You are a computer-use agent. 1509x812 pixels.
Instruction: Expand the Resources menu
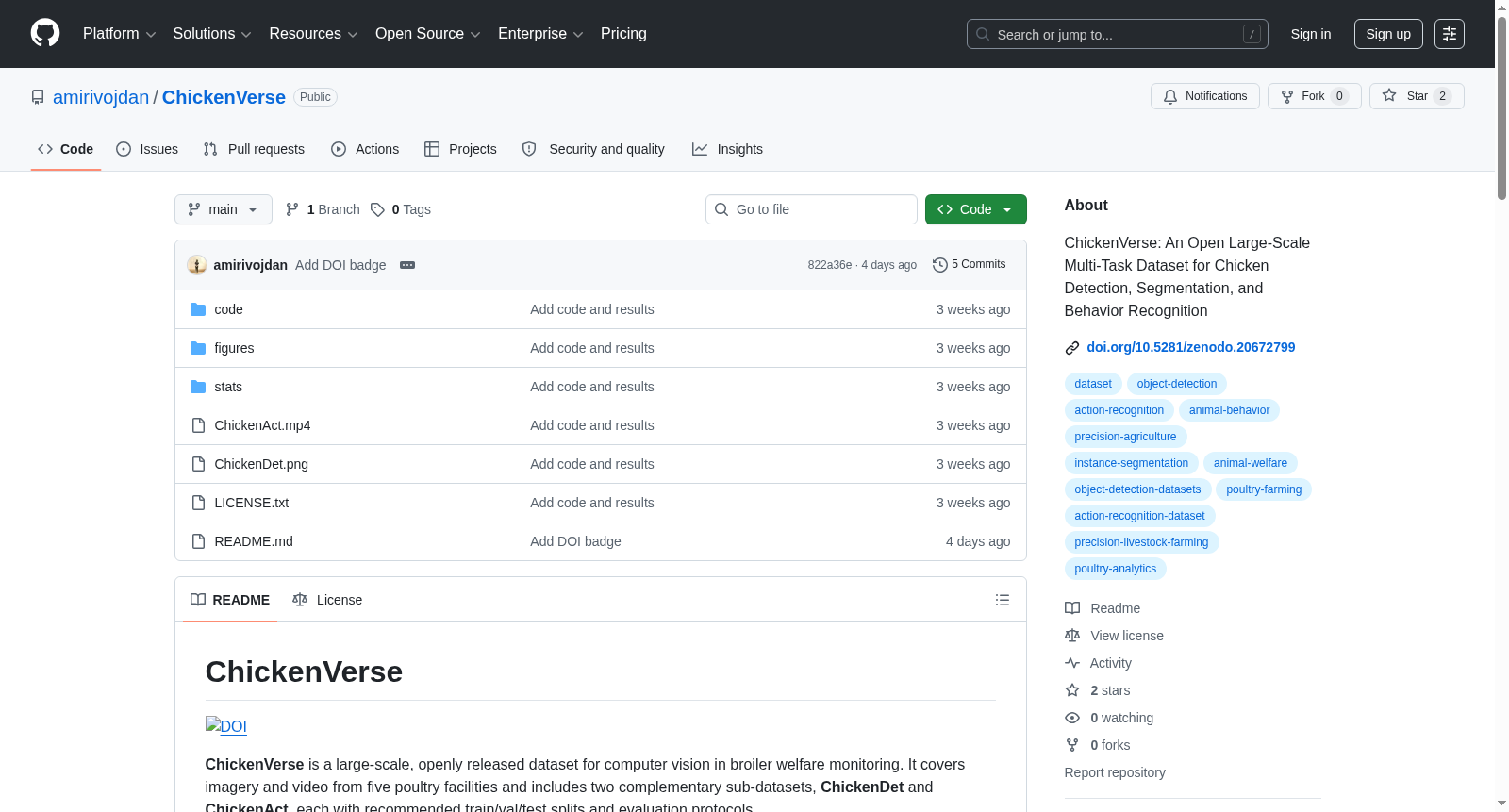tap(313, 34)
